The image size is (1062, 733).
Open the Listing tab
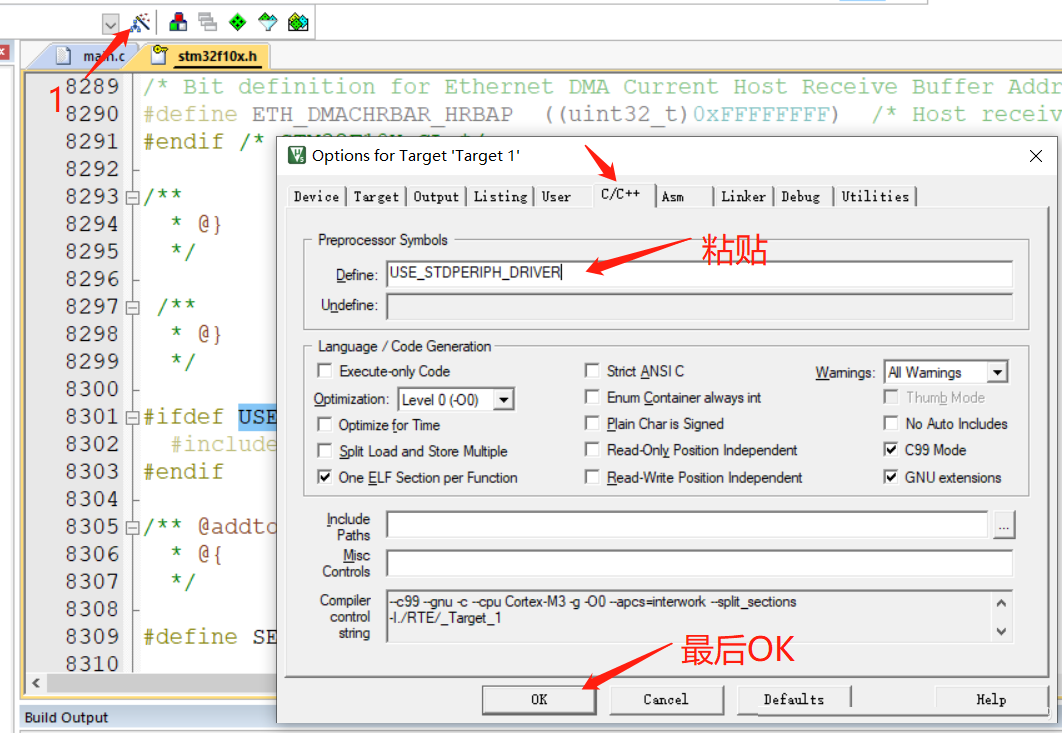point(501,196)
